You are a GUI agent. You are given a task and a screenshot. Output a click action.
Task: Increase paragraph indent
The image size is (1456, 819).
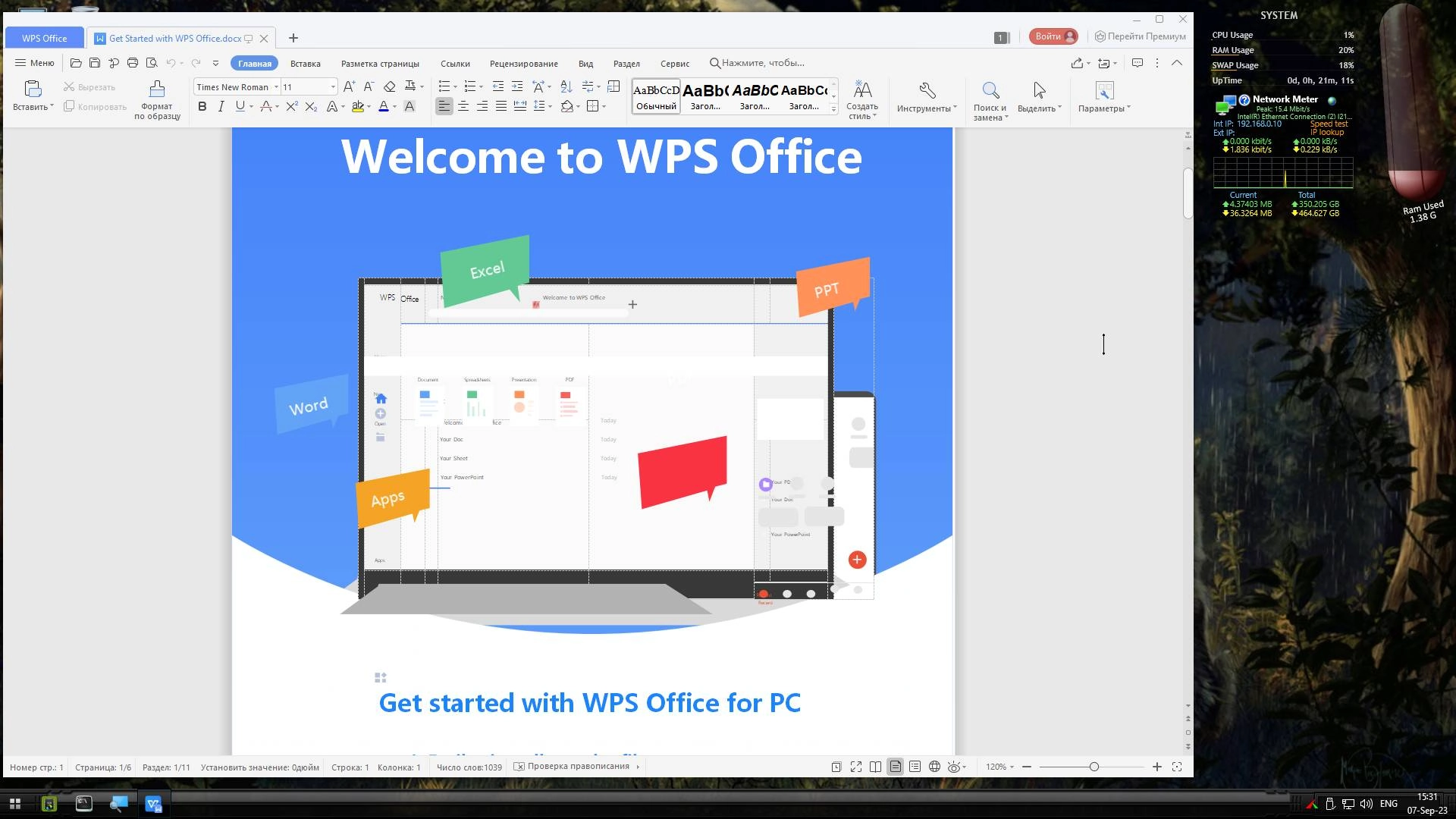coord(517,86)
